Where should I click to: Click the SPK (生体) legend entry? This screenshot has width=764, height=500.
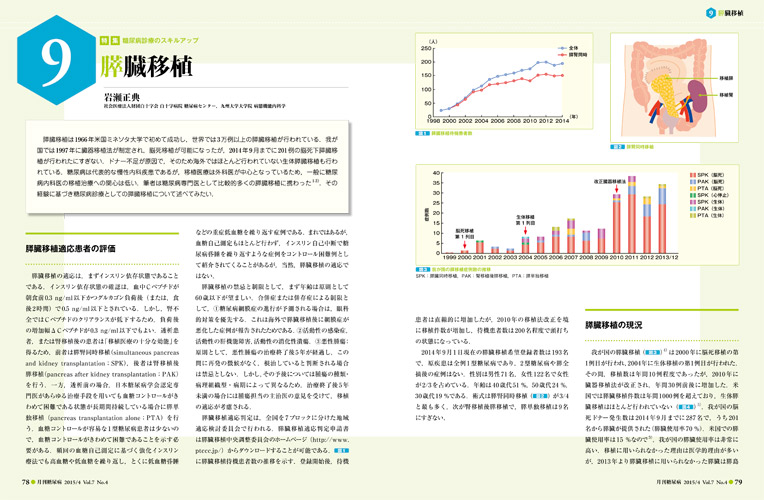[707, 202]
